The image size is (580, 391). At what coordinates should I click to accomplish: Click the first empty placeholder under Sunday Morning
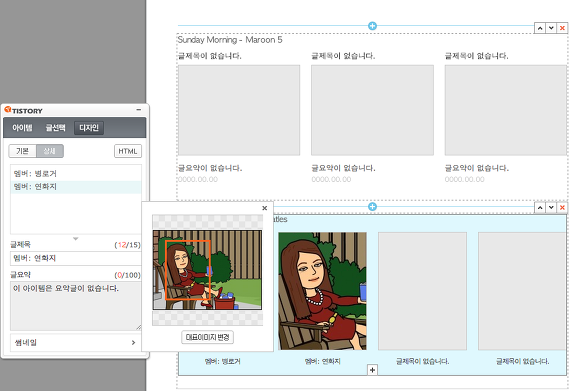239,110
